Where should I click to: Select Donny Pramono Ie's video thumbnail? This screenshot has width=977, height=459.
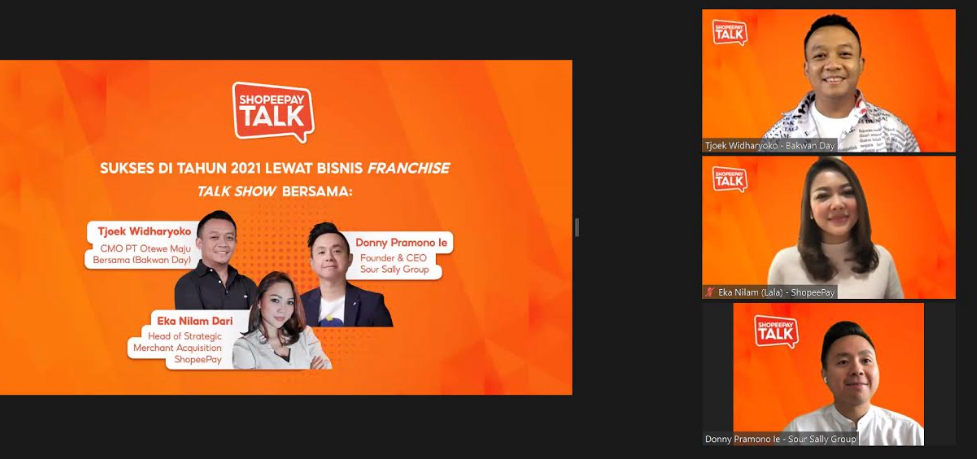pyautogui.click(x=829, y=374)
